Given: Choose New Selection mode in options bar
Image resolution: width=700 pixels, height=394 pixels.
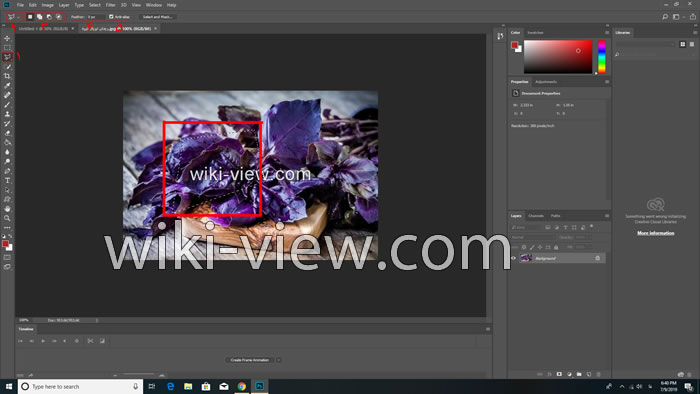Looking at the screenshot, I should [x=30, y=17].
